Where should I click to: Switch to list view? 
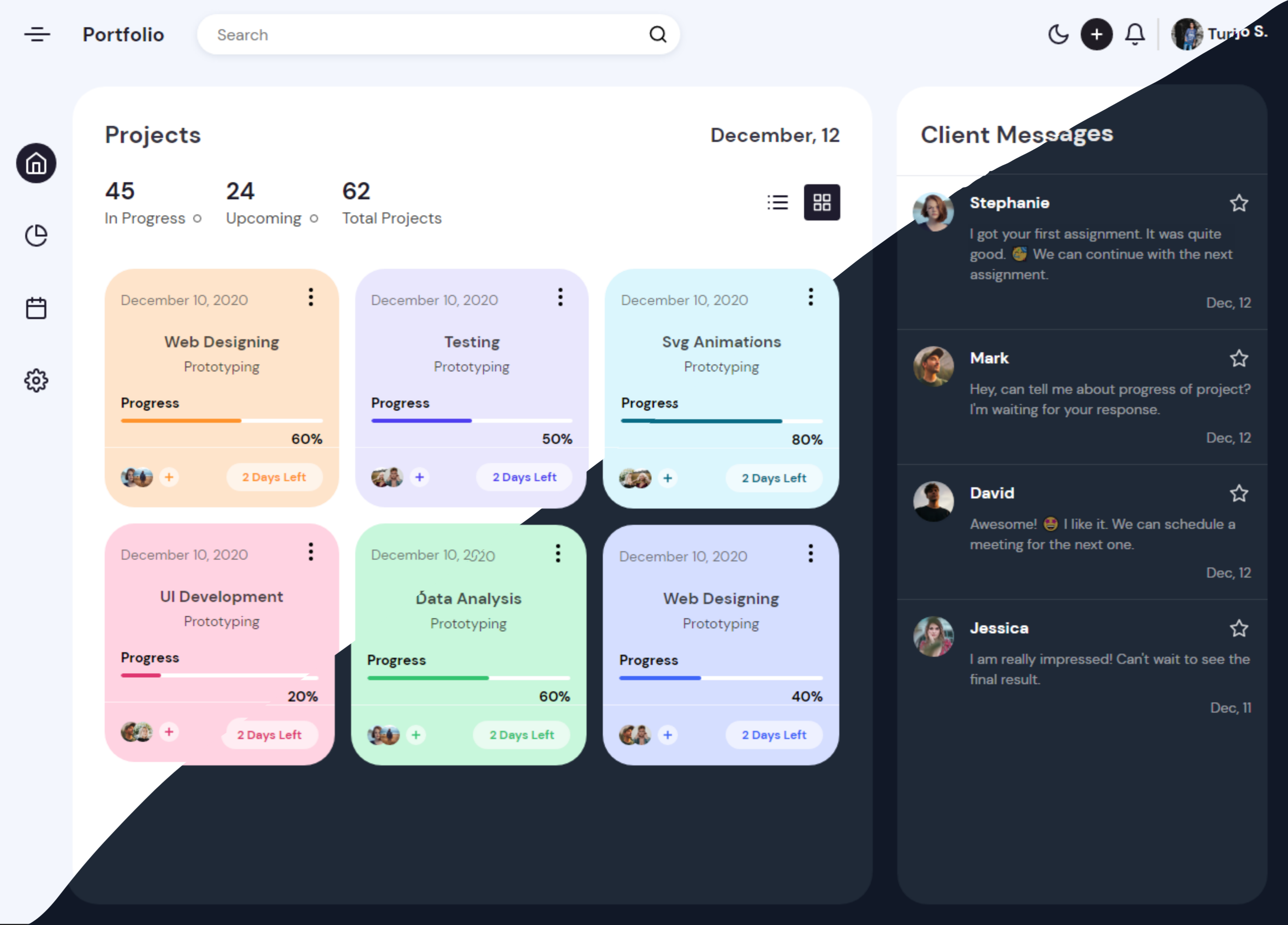pyautogui.click(x=777, y=202)
